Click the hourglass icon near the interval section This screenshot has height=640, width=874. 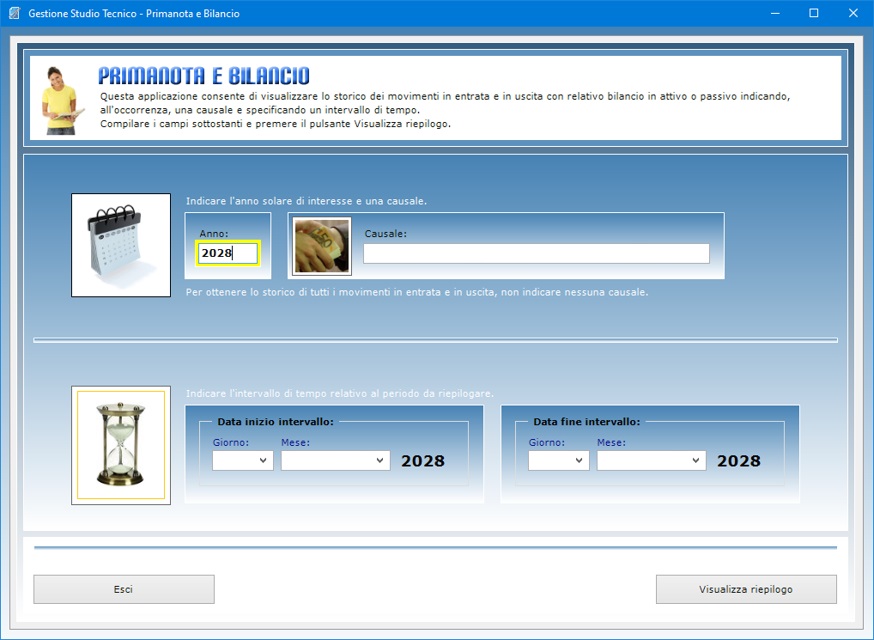(121, 445)
